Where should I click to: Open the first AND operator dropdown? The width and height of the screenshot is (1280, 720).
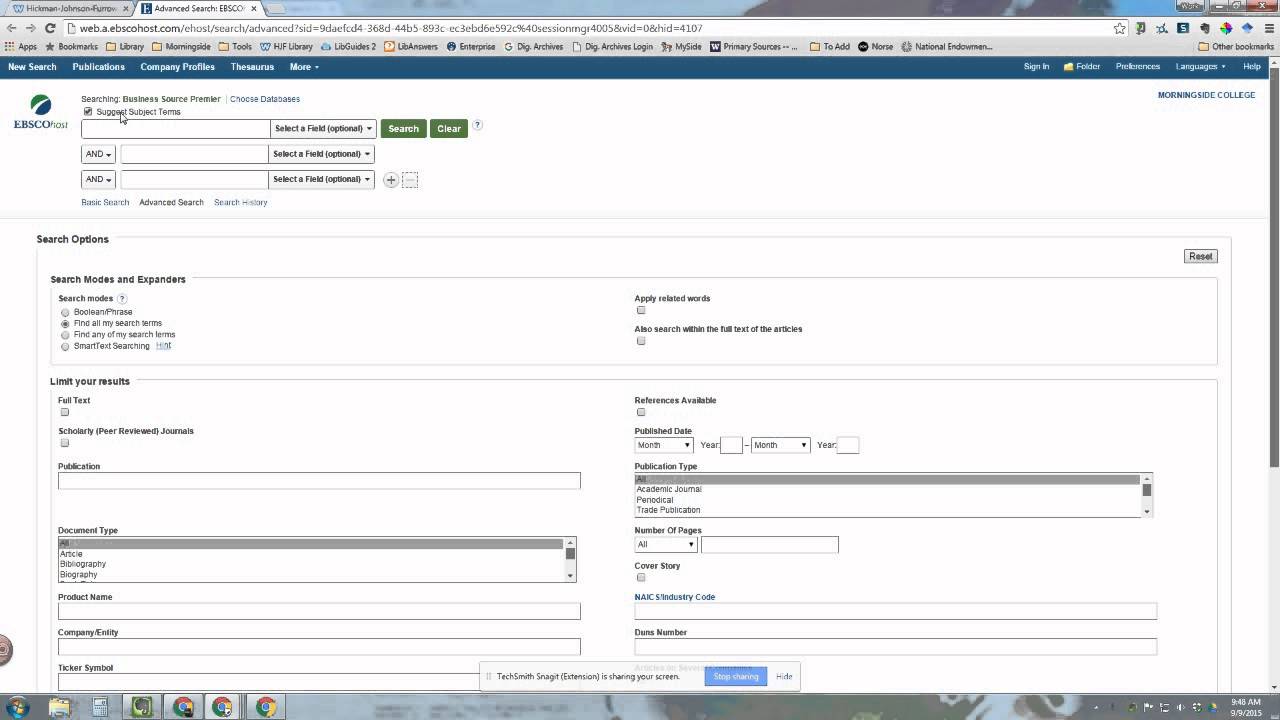(x=98, y=154)
